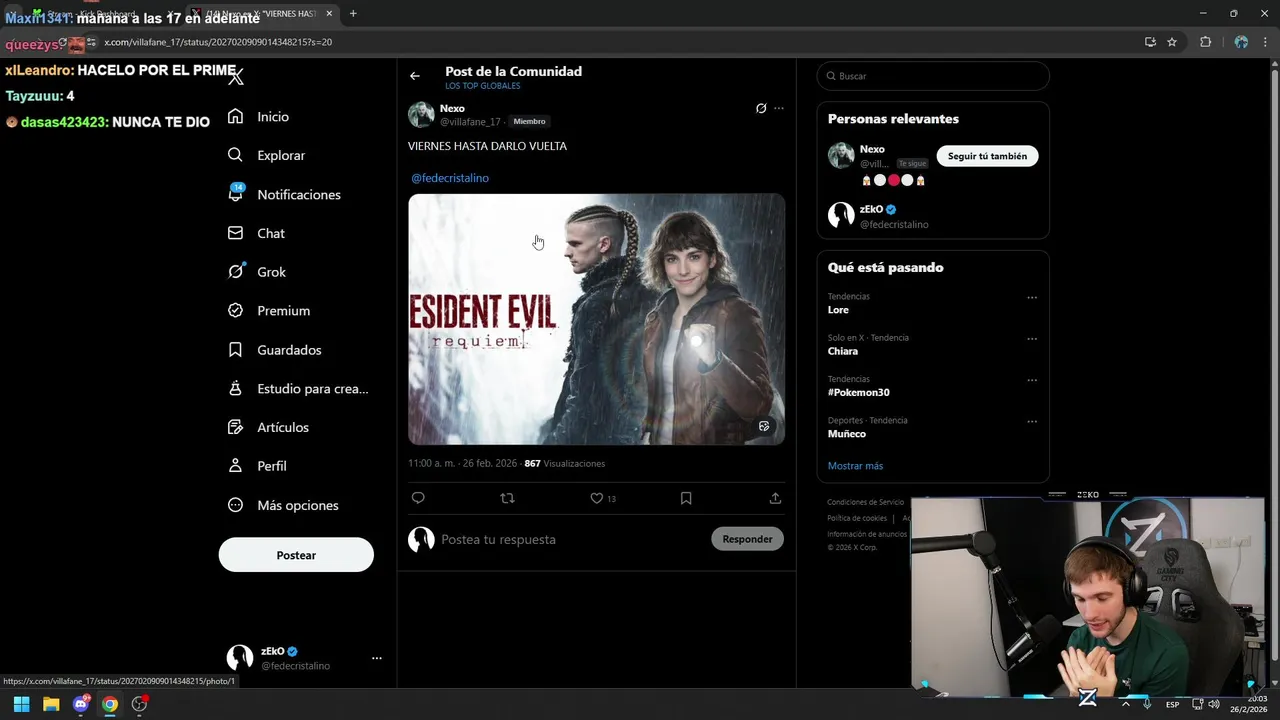1280x720 pixels.
Task: Click the Grok icon on Nexo's post
Action: tap(761, 108)
